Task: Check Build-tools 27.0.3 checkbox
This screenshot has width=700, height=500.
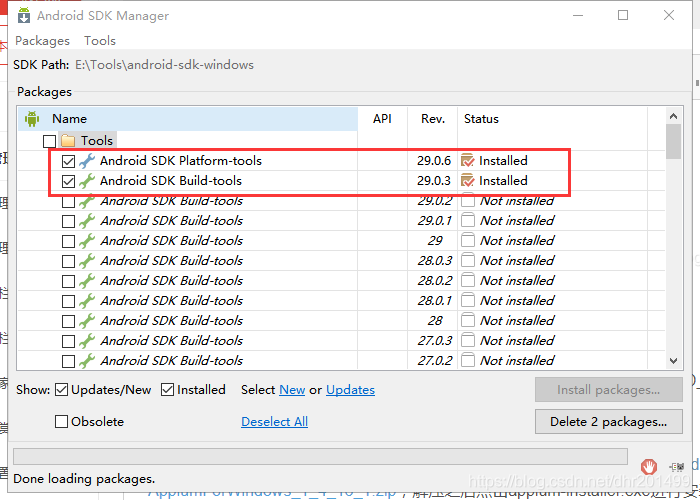Action: click(x=68, y=341)
